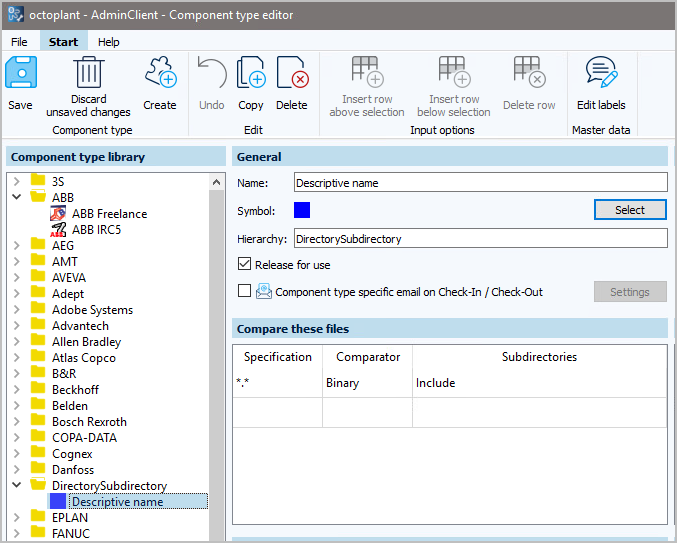Click the DirectorySubdirectory open folder icon

38,485
